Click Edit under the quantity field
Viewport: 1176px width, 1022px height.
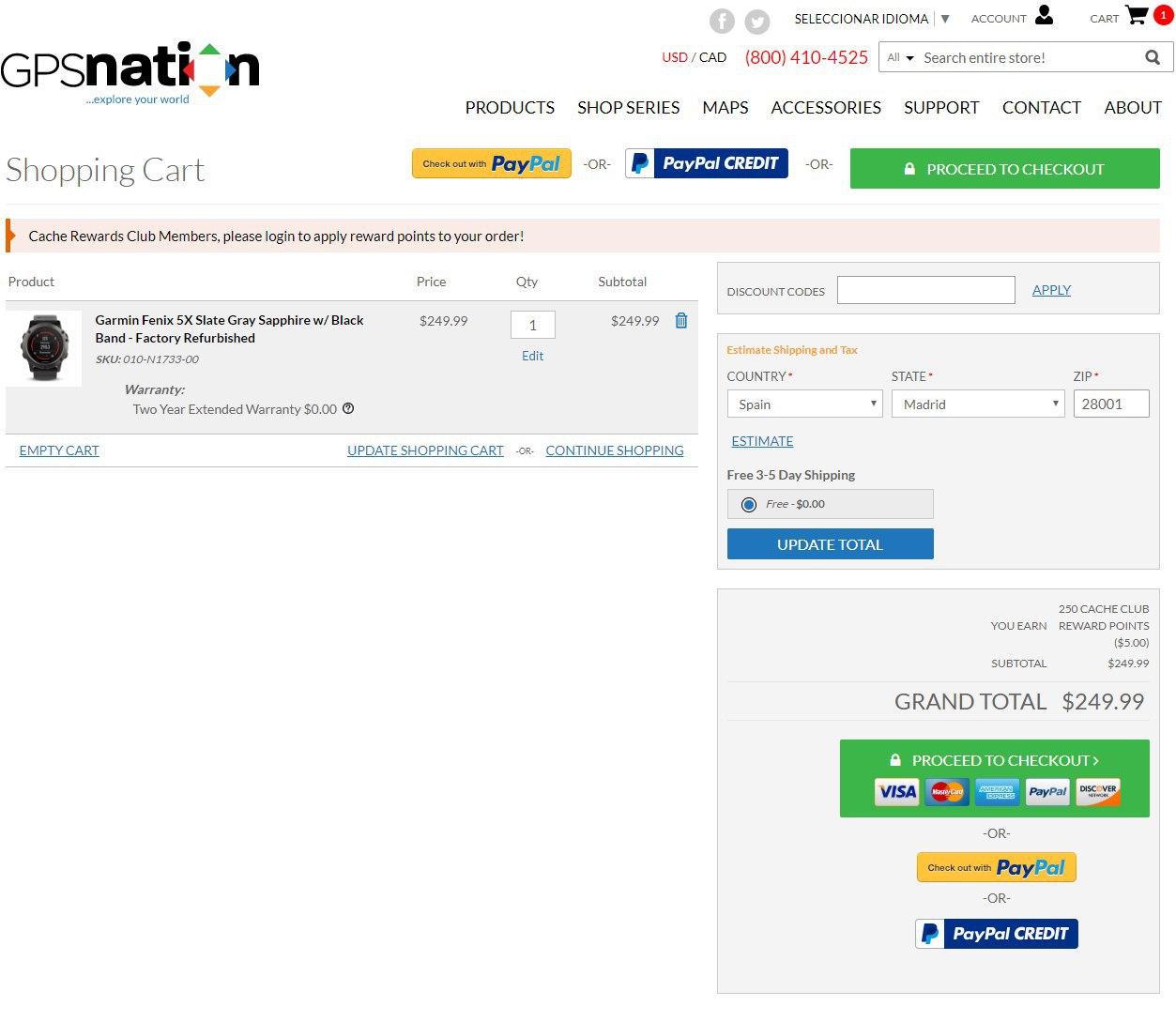click(532, 356)
